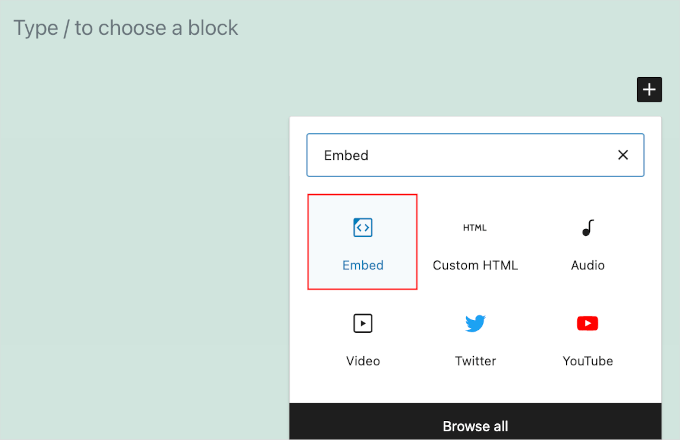This screenshot has width=680, height=440.
Task: Click the black plus block inserter button
Action: click(x=649, y=90)
